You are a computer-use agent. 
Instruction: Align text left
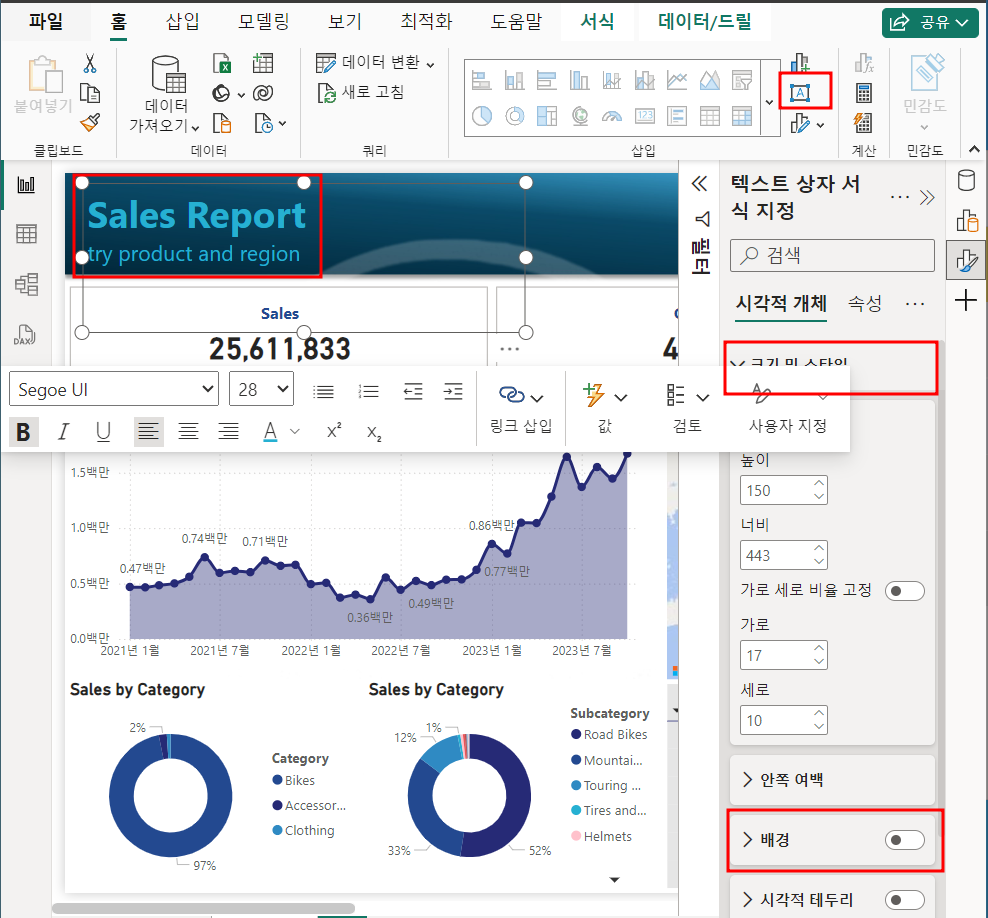click(x=148, y=432)
